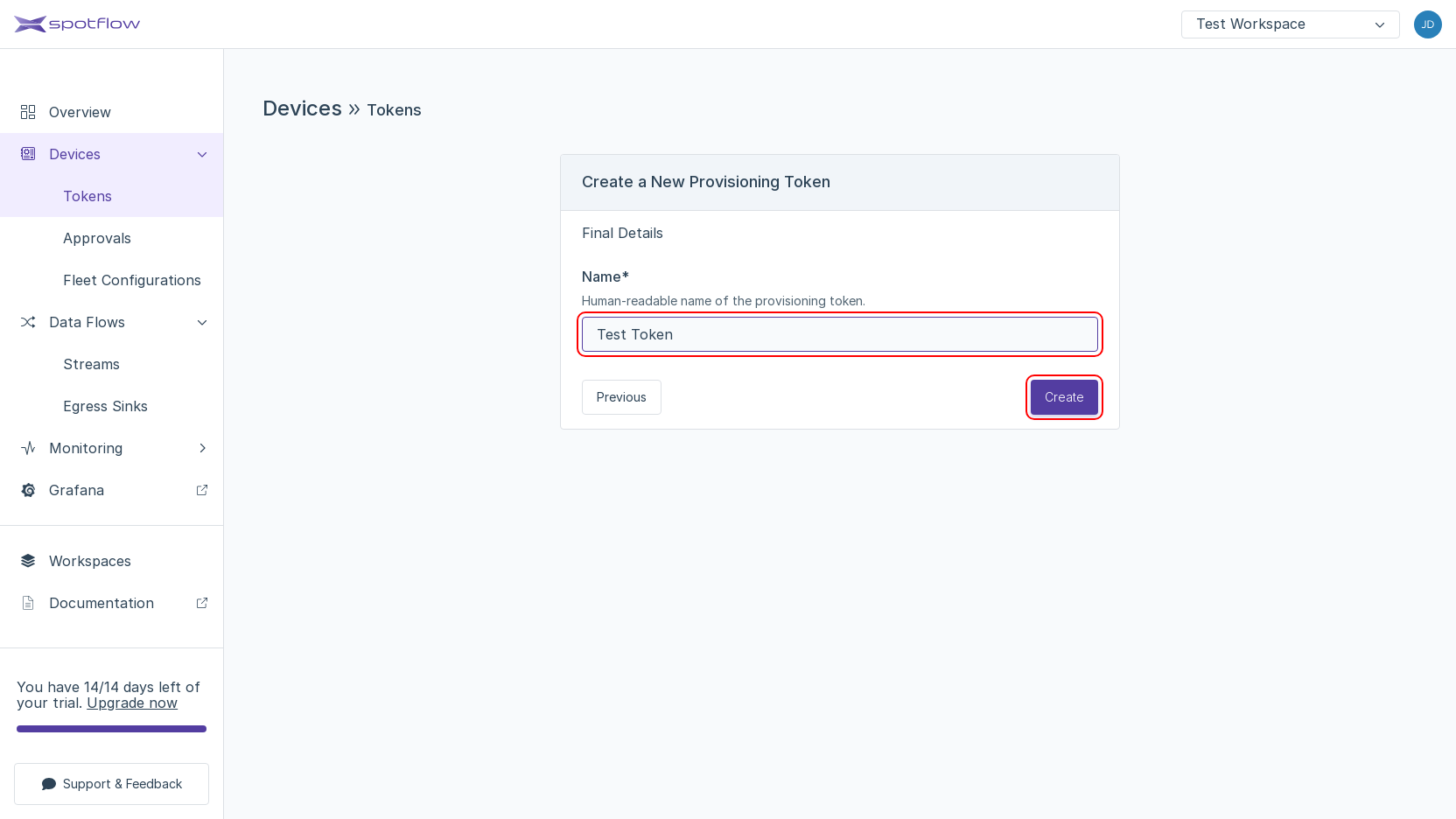Expand the Monitoring section chevron
The width and height of the screenshot is (1456, 819).
coord(202,448)
